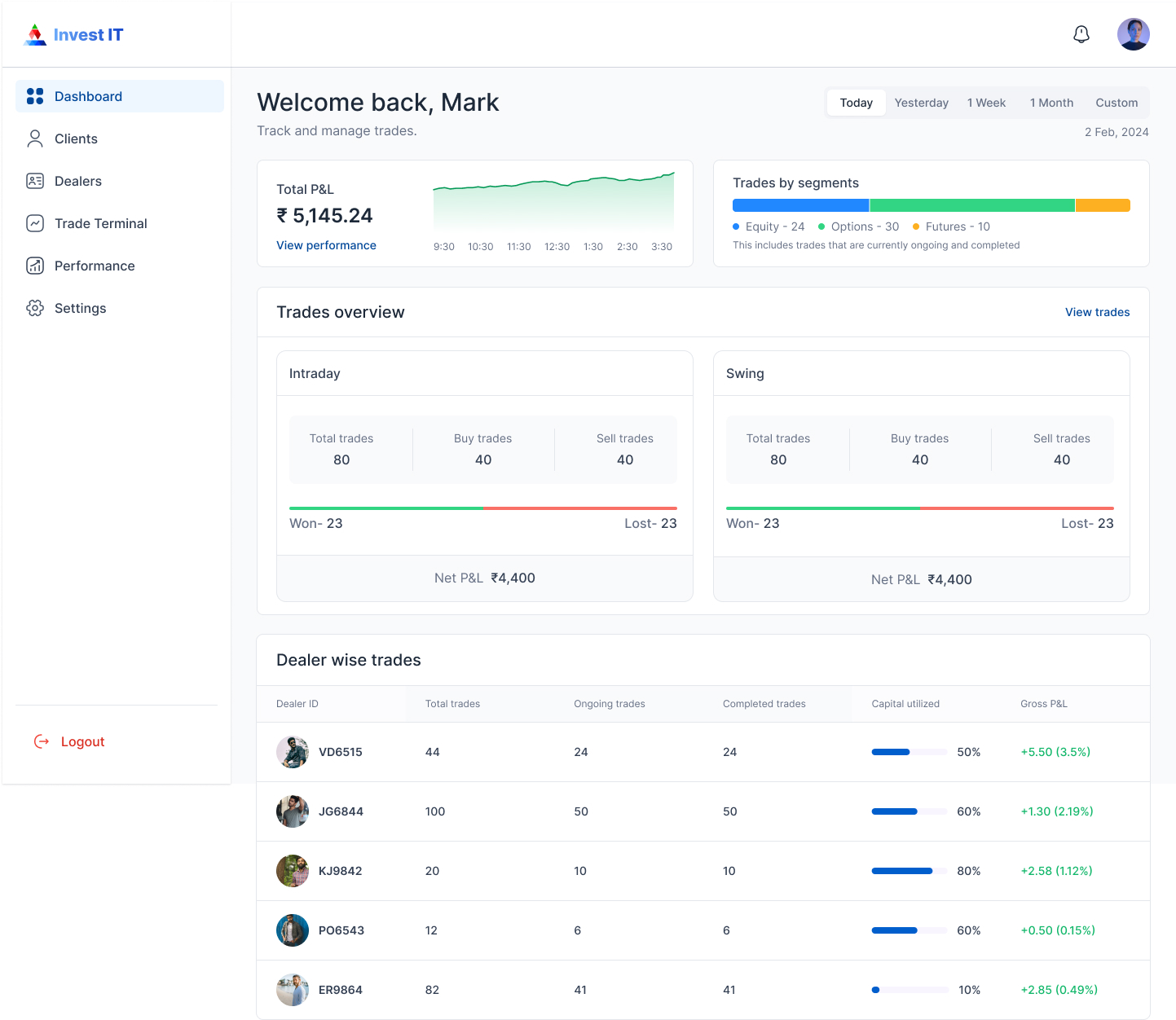Click dealer VD6515's profile picture

(x=293, y=751)
